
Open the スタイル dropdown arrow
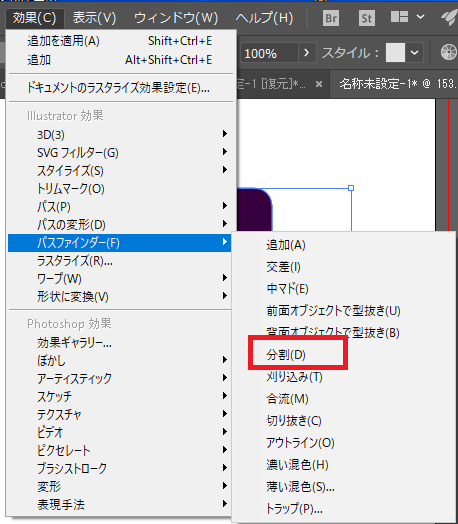click(414, 52)
